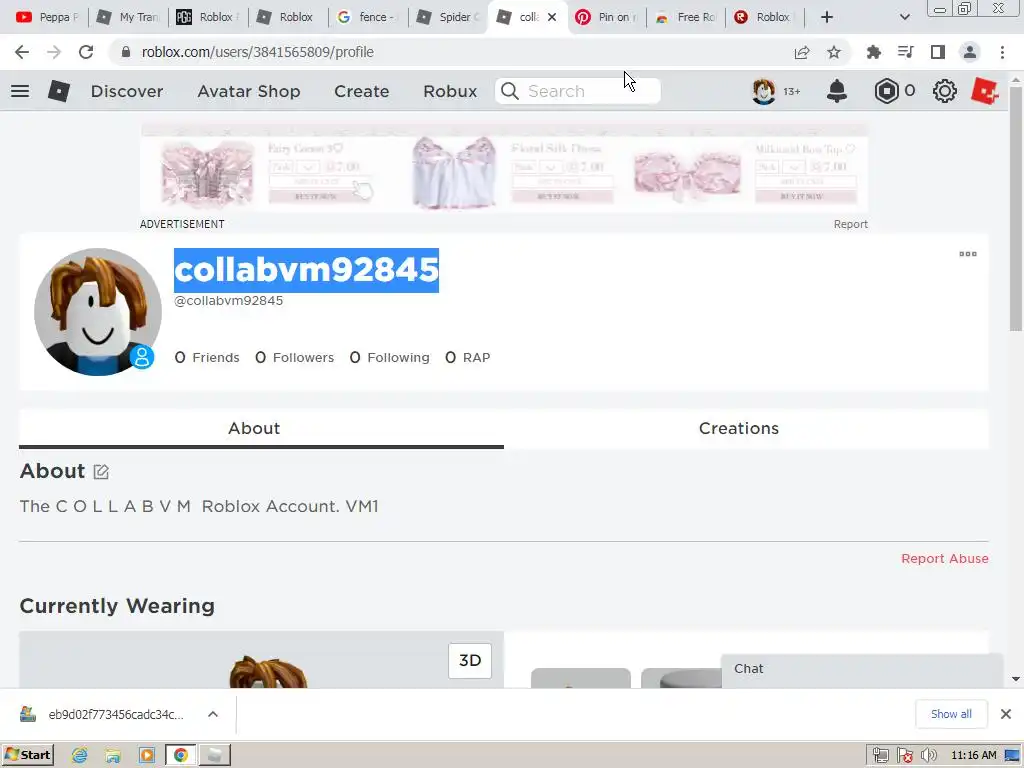Viewport: 1024px width, 768px height.
Task: Report the advertisement
Action: [850, 224]
